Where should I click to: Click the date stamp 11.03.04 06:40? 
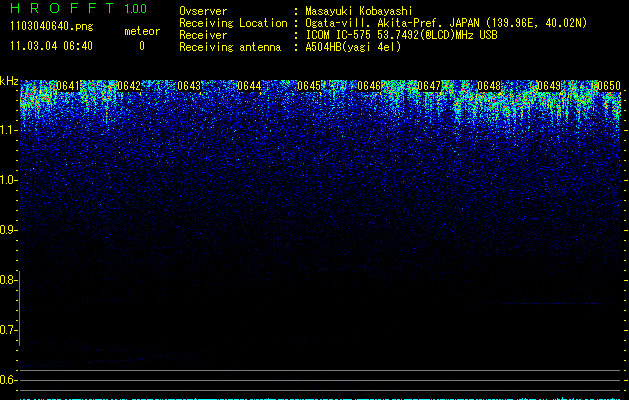tap(51, 46)
